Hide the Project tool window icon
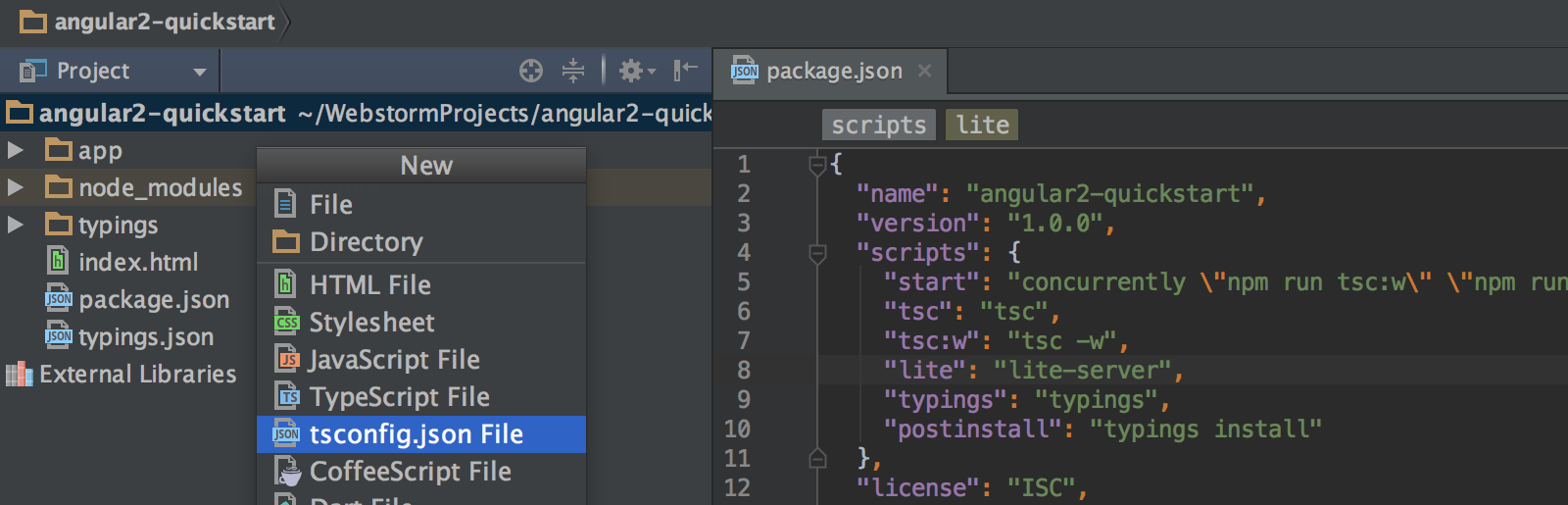The height and width of the screenshot is (505, 1568). [x=685, y=70]
